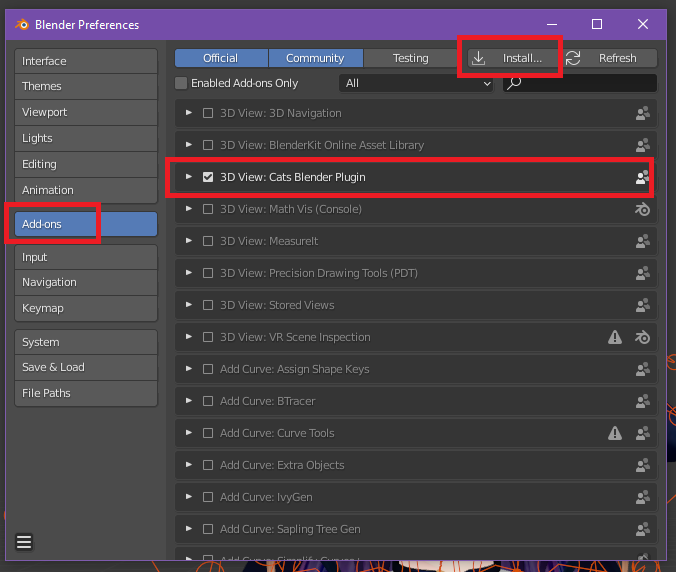Expand Curve Tools add-on details

tap(188, 433)
